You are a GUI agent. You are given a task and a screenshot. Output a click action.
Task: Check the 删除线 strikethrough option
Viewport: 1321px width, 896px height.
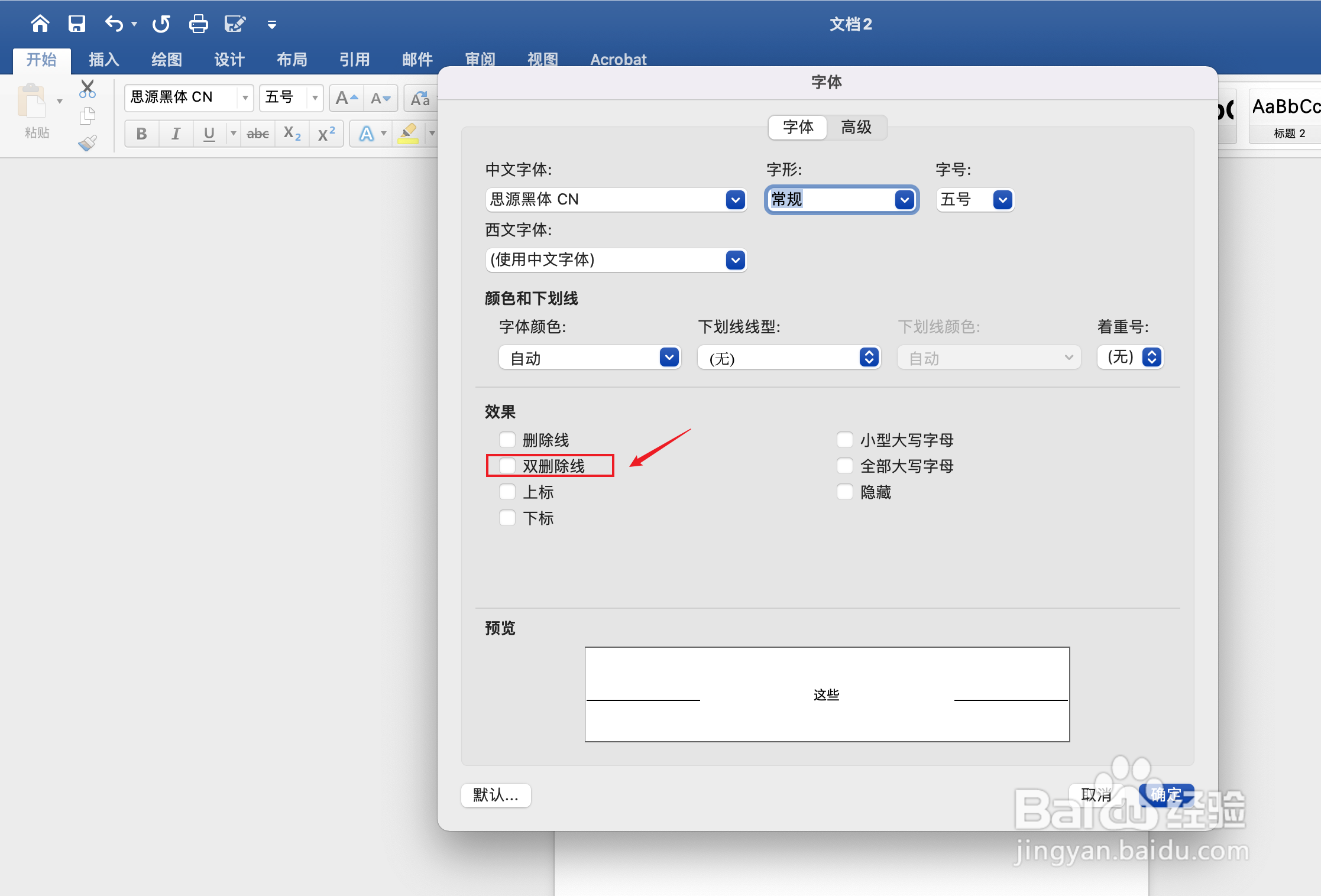pyautogui.click(x=507, y=440)
